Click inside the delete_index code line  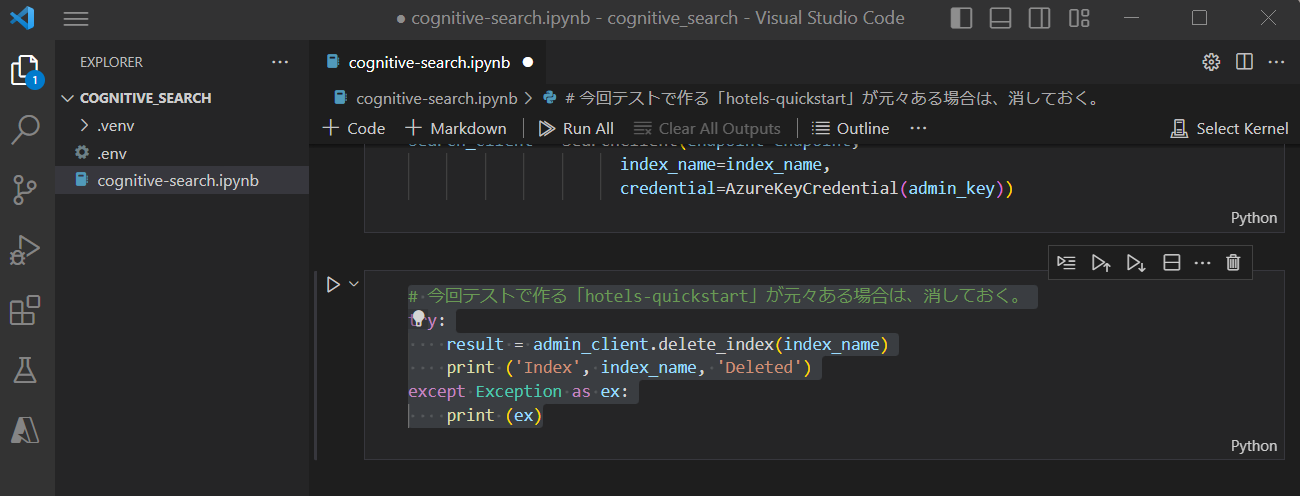(x=667, y=344)
